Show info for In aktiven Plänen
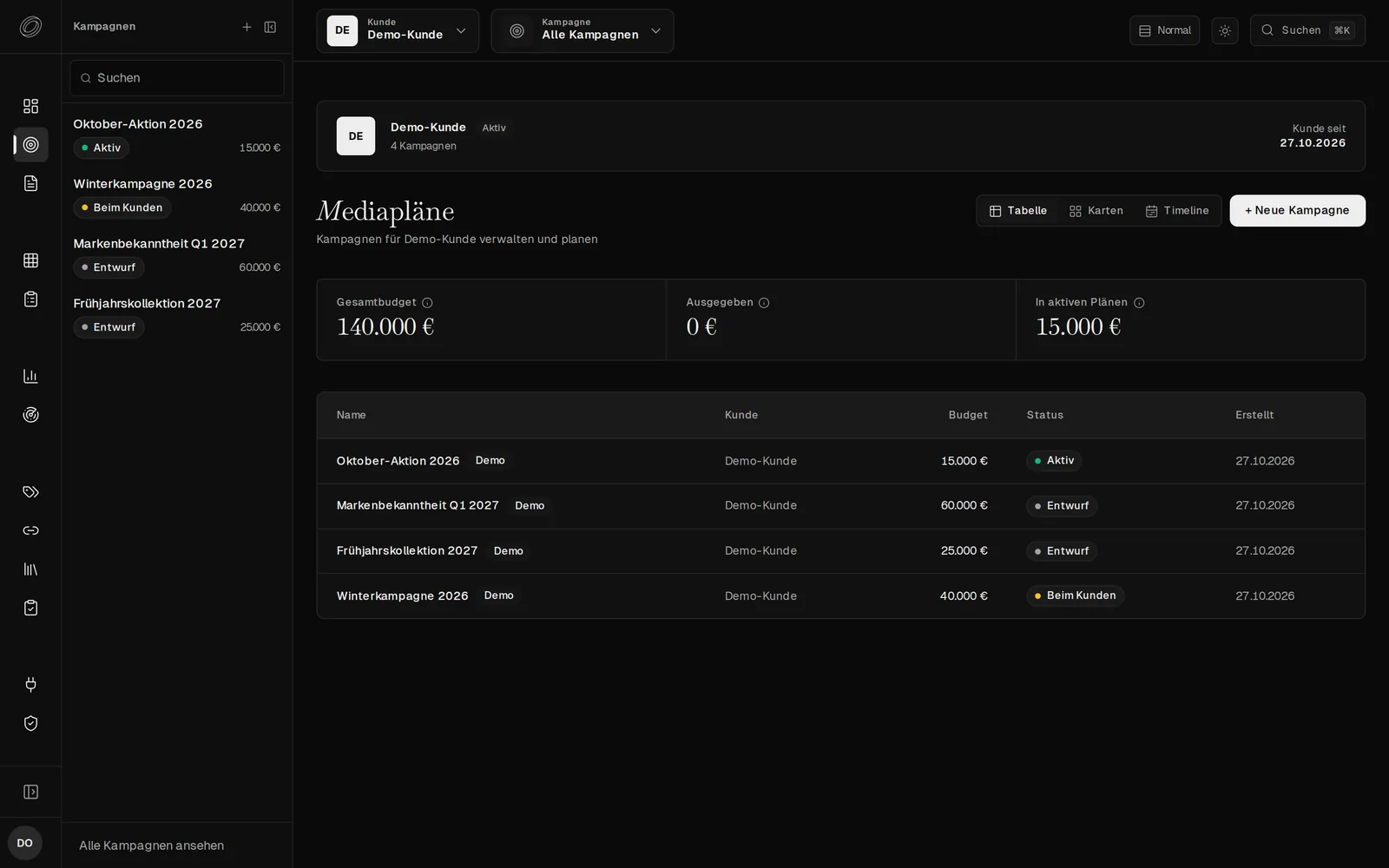Viewport: 1389px width, 868px height. [1139, 303]
